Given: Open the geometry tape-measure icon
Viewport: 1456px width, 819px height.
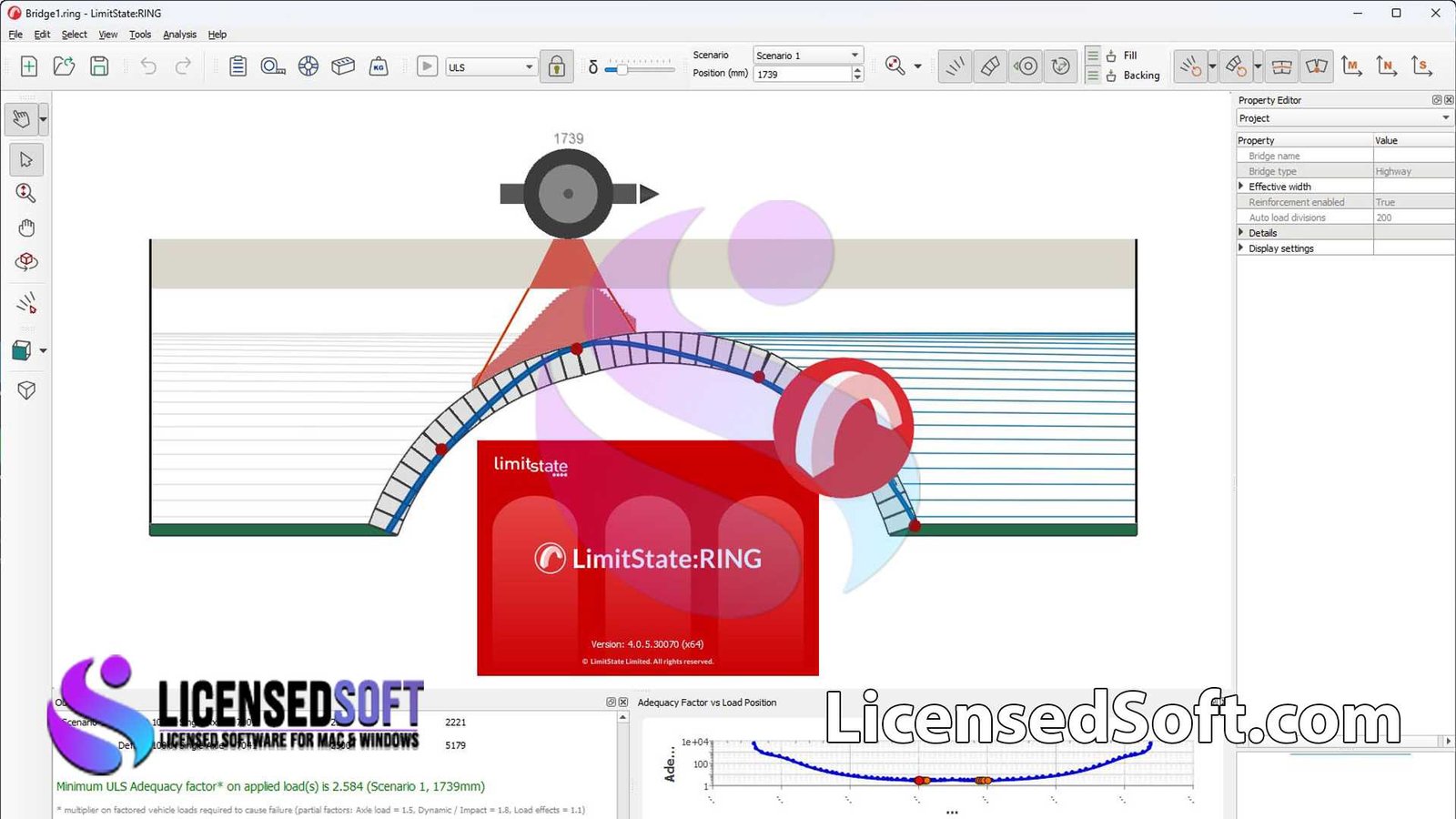Looking at the screenshot, I should pos(273,66).
